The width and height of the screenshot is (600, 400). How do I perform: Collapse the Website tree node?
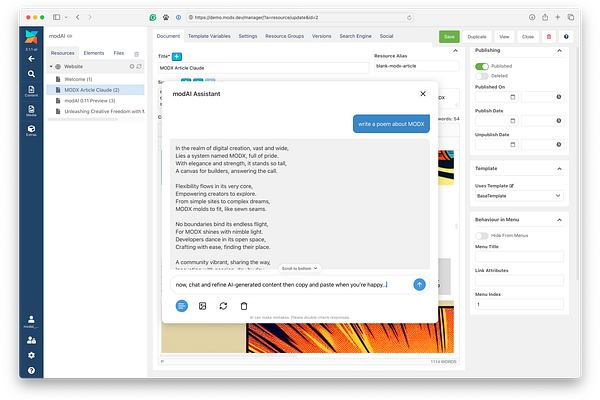pyautogui.click(x=51, y=67)
